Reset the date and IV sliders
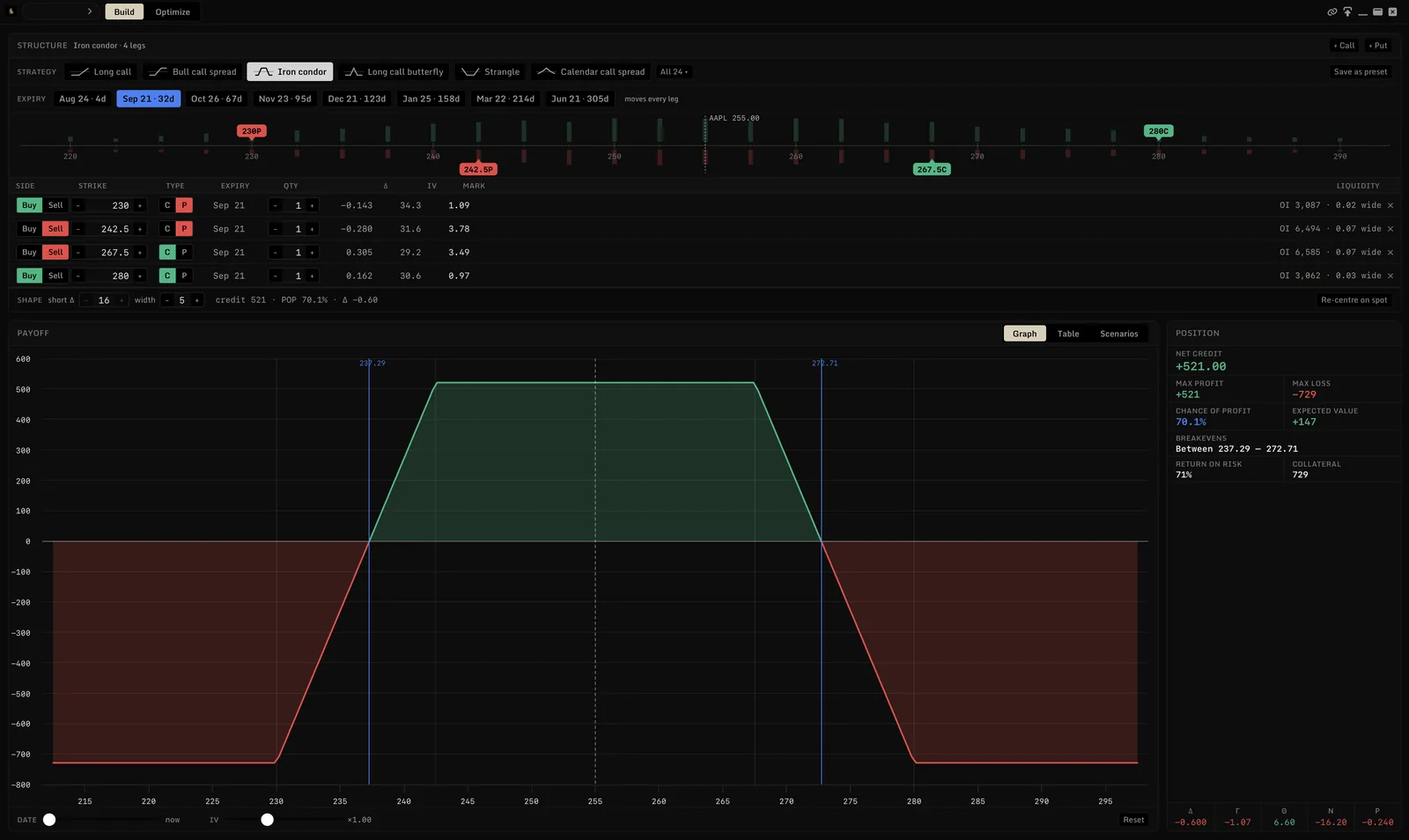1409x840 pixels. click(1133, 820)
